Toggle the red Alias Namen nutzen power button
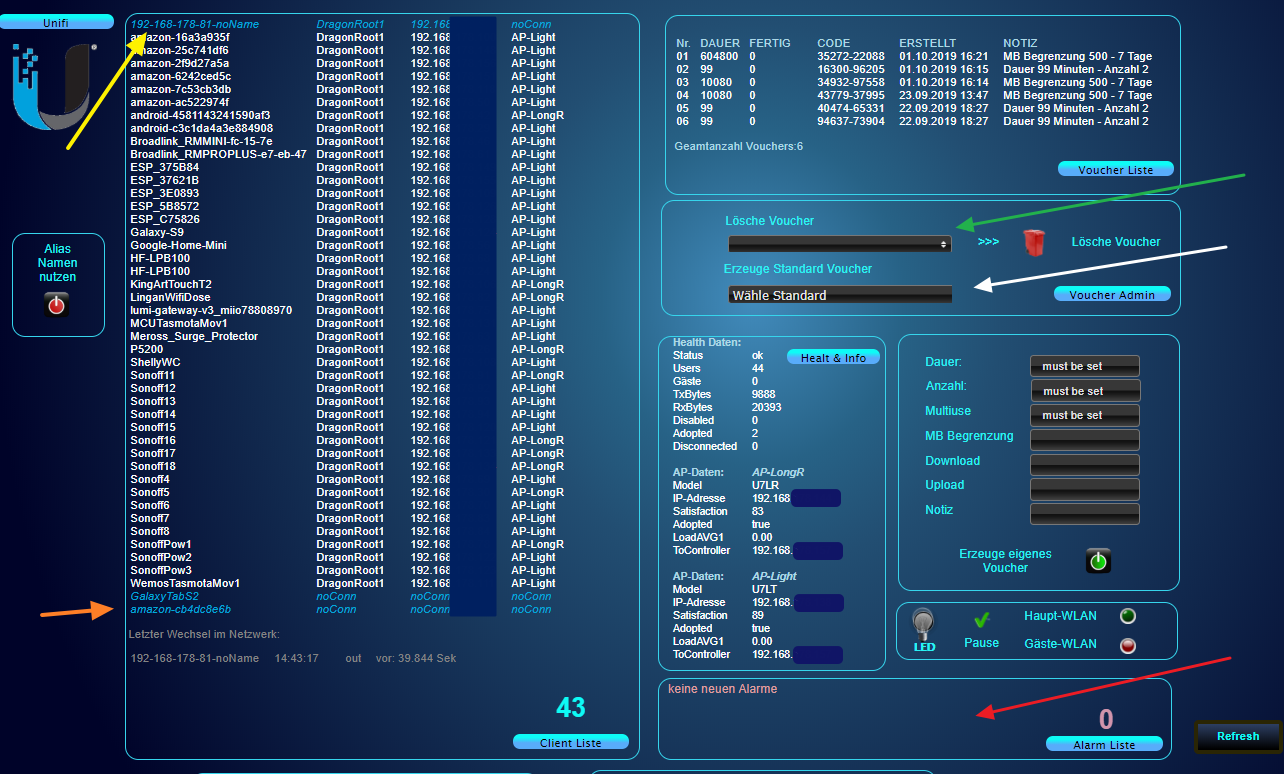Screen dimensions: 1284x774 (56, 306)
